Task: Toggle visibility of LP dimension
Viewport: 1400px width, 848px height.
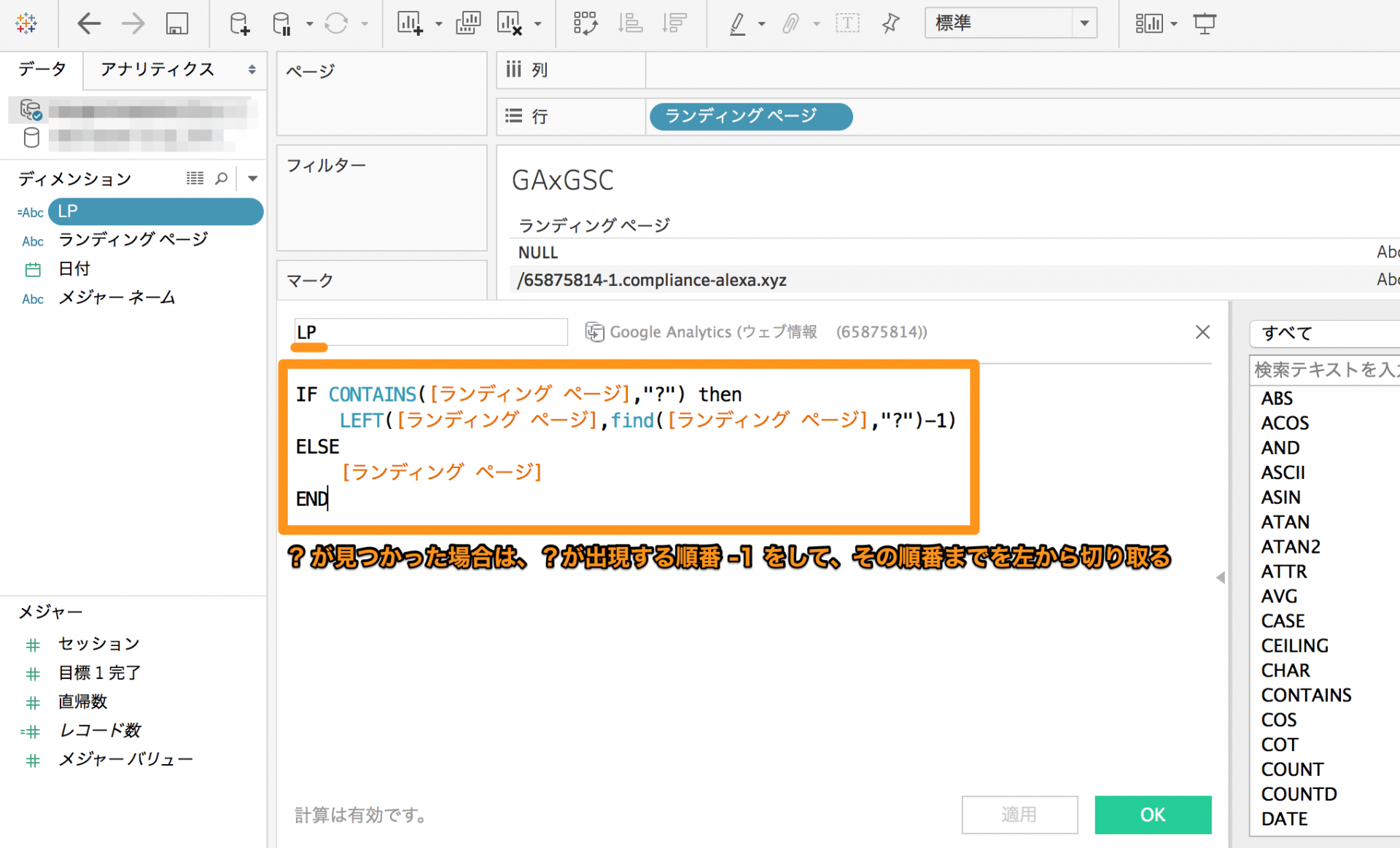Action: click(155, 210)
